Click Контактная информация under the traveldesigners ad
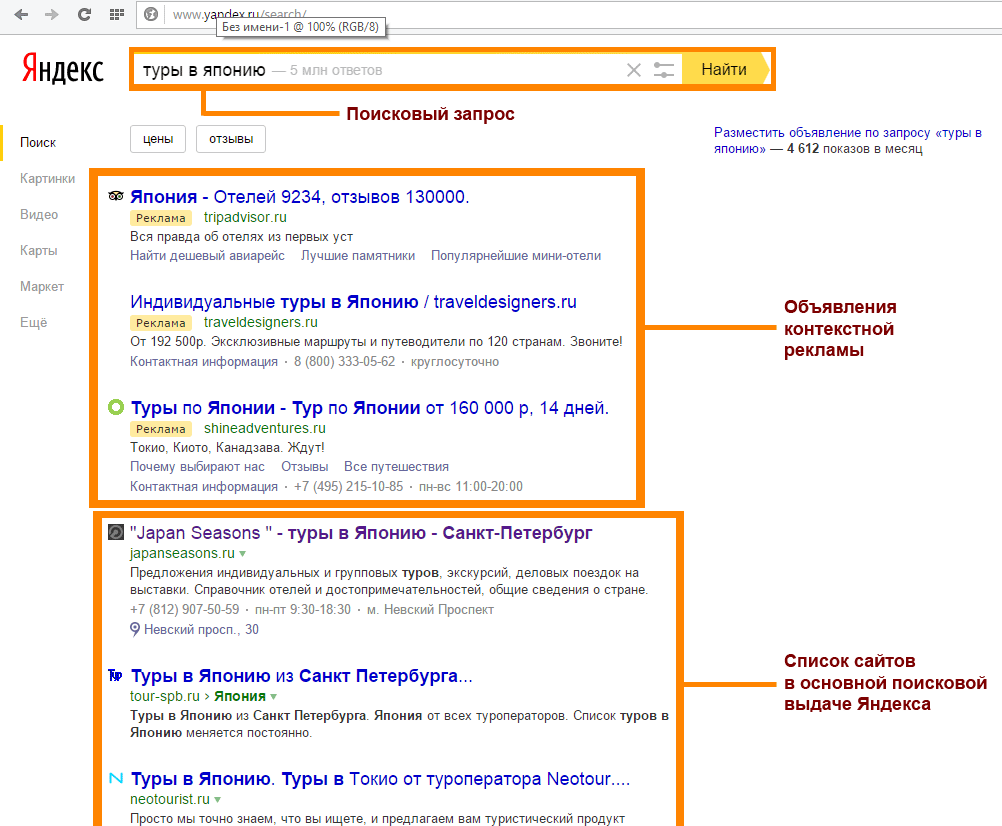 click(204, 362)
